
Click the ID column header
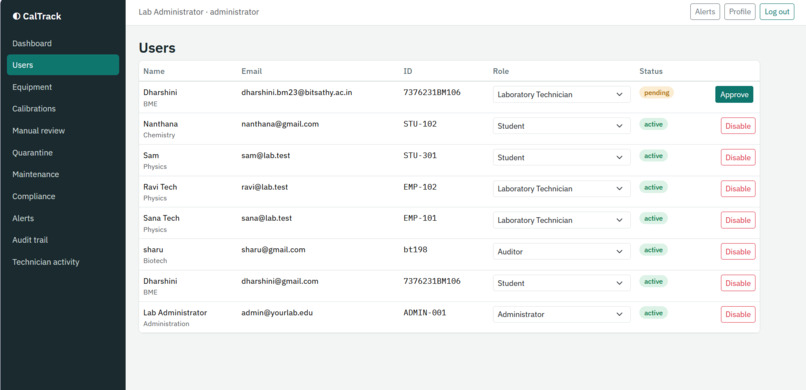[408, 71]
